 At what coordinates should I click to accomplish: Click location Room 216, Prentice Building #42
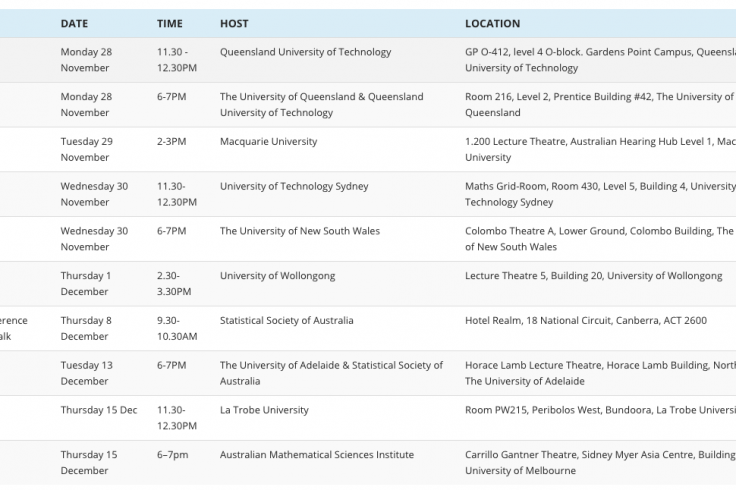pyautogui.click(x=599, y=104)
